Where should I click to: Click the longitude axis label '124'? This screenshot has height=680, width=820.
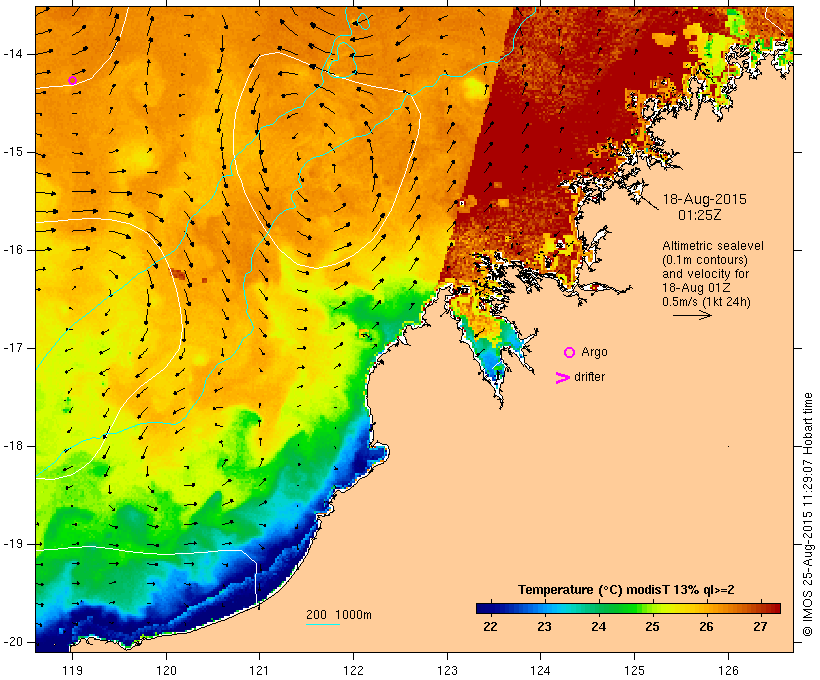click(540, 670)
